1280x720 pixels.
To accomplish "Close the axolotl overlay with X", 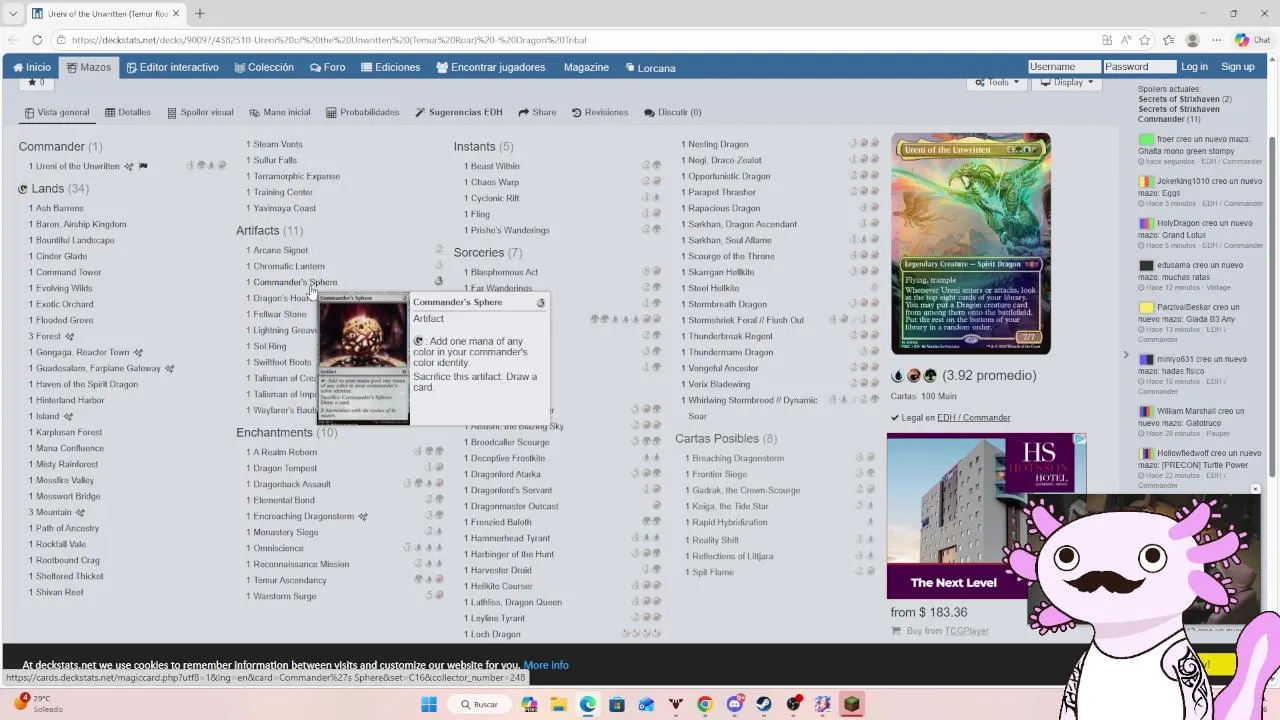I will [1255, 490].
